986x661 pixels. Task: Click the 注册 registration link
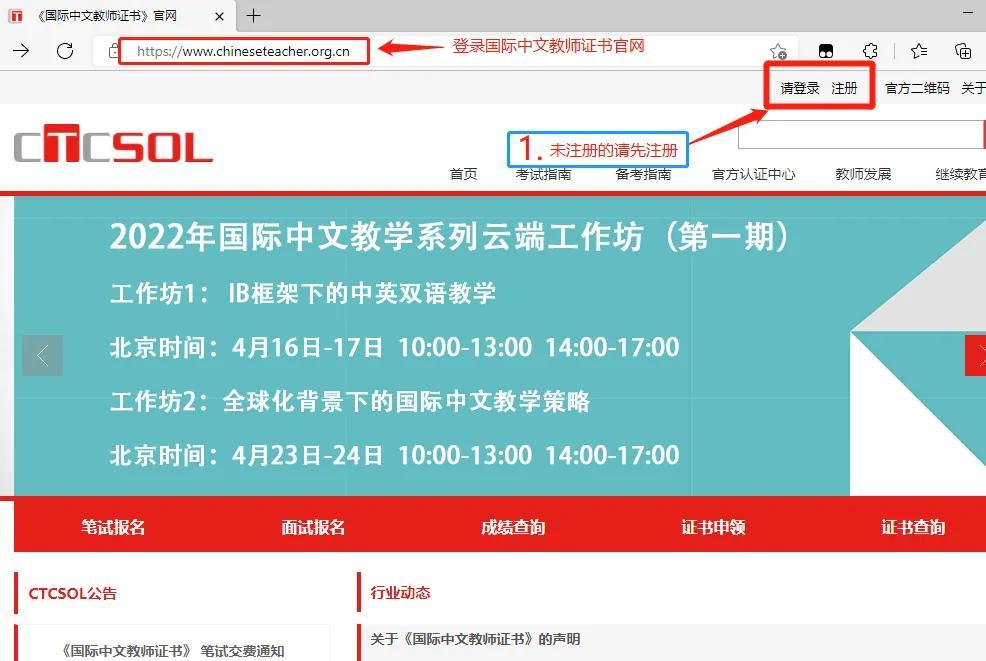coord(845,88)
